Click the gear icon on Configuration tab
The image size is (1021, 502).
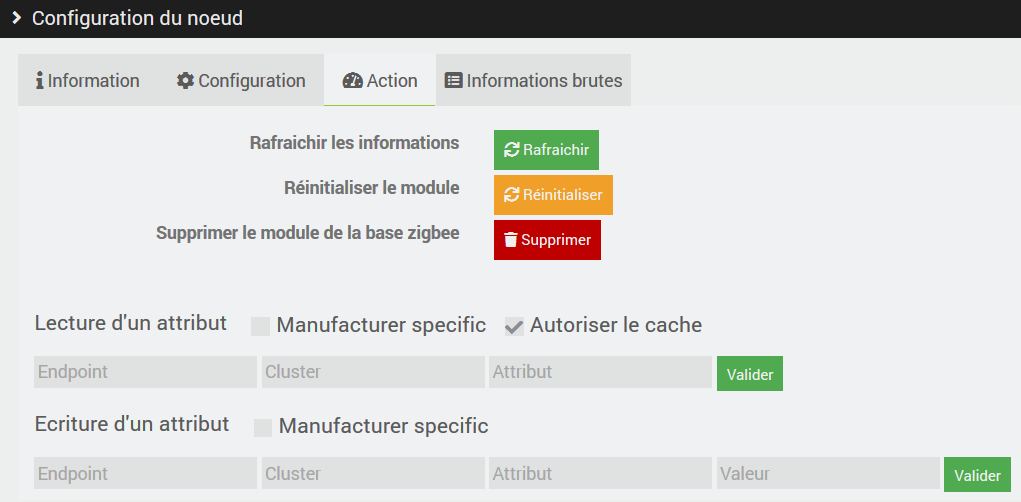pos(186,81)
